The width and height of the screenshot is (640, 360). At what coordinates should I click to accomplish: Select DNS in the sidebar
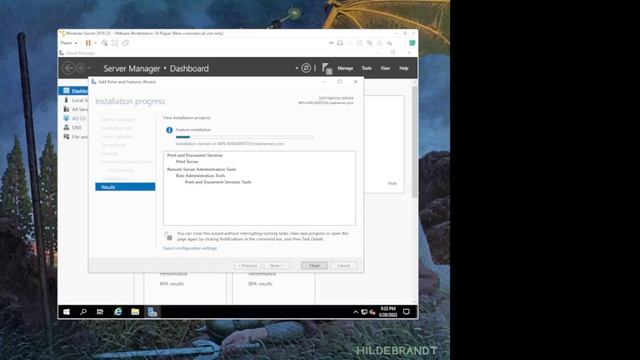pos(73,128)
